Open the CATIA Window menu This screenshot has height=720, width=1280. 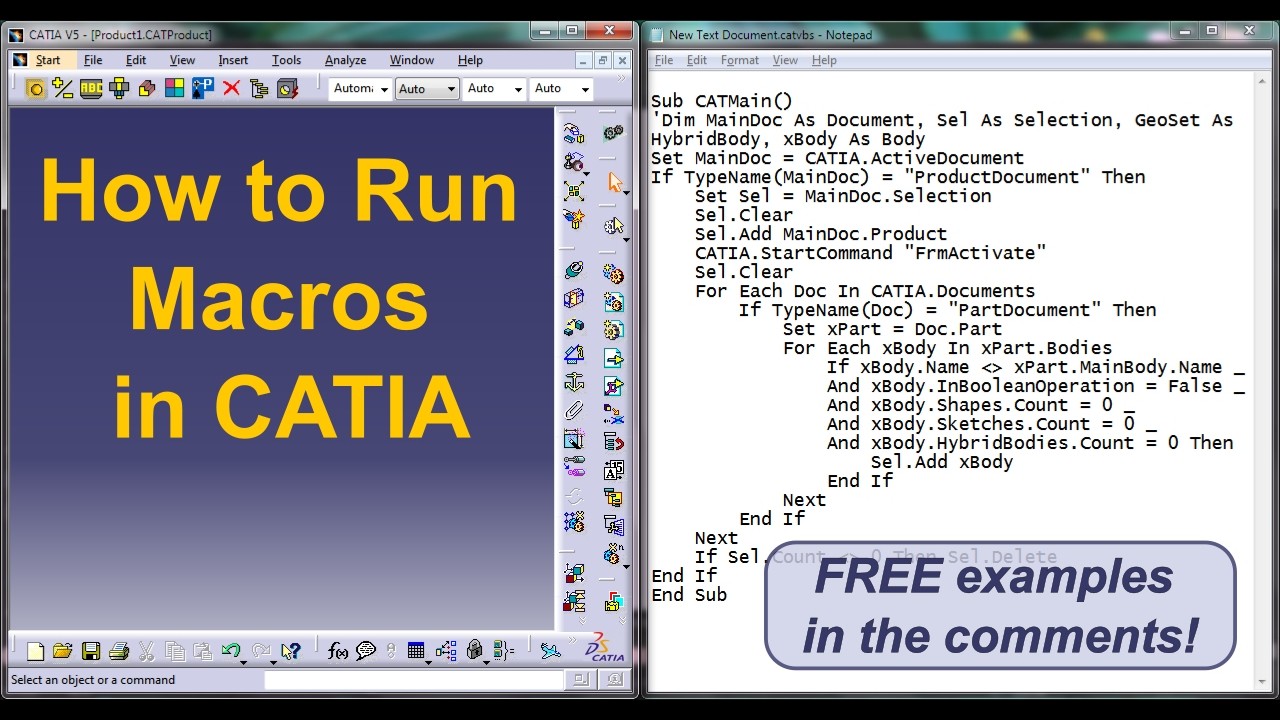pos(412,60)
